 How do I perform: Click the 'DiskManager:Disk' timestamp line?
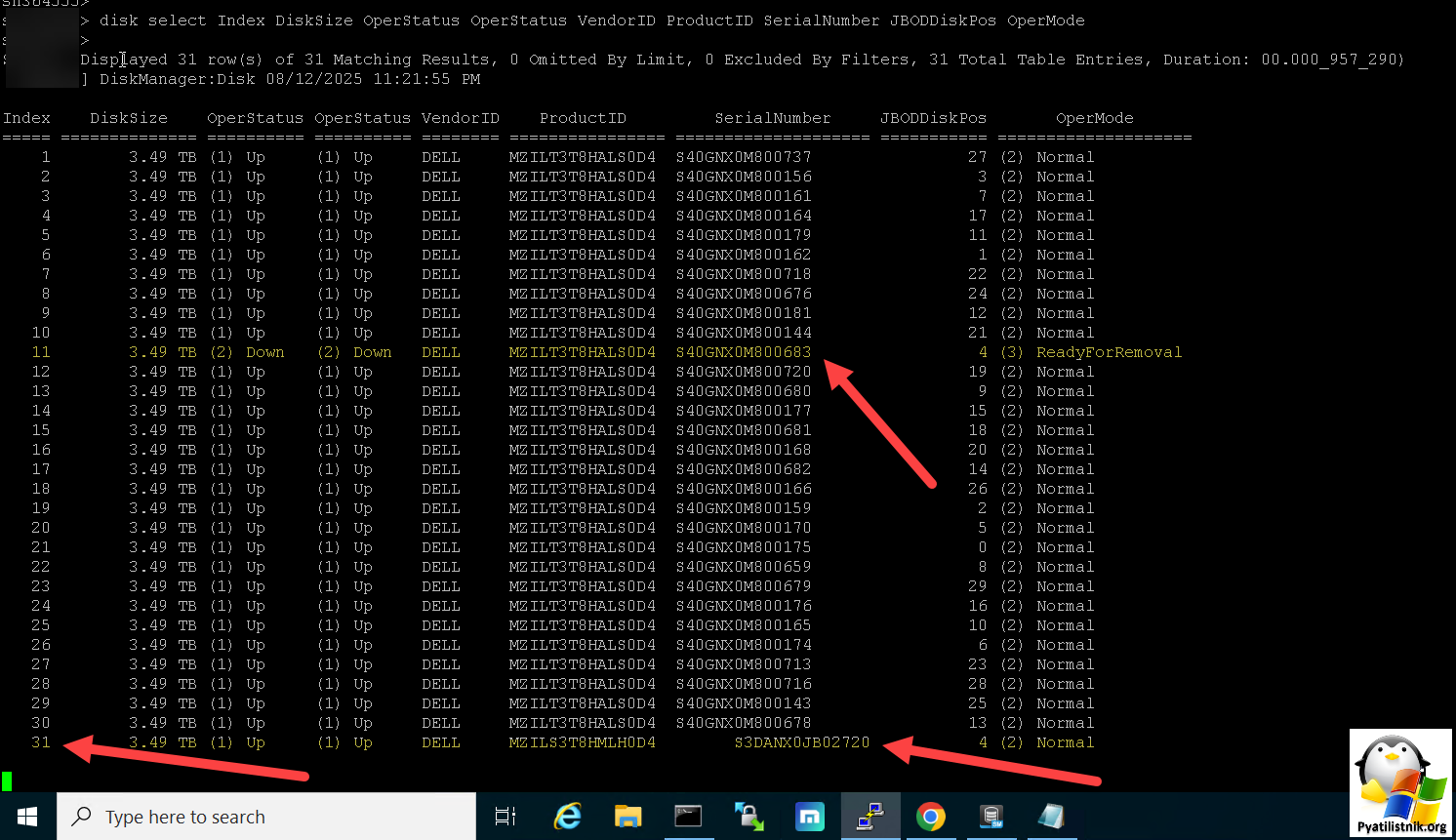290,79
